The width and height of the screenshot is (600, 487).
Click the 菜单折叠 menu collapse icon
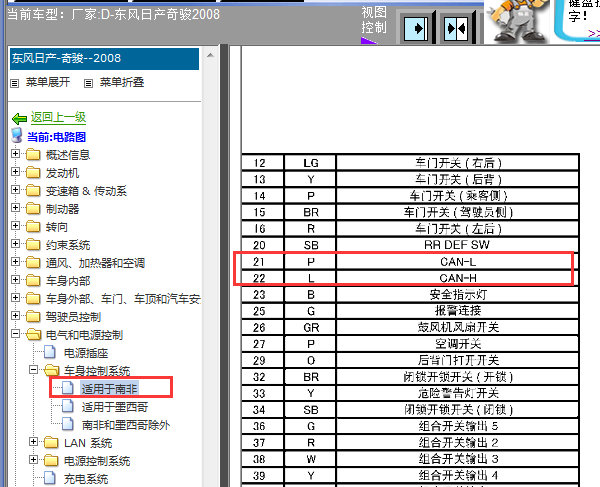[88, 83]
